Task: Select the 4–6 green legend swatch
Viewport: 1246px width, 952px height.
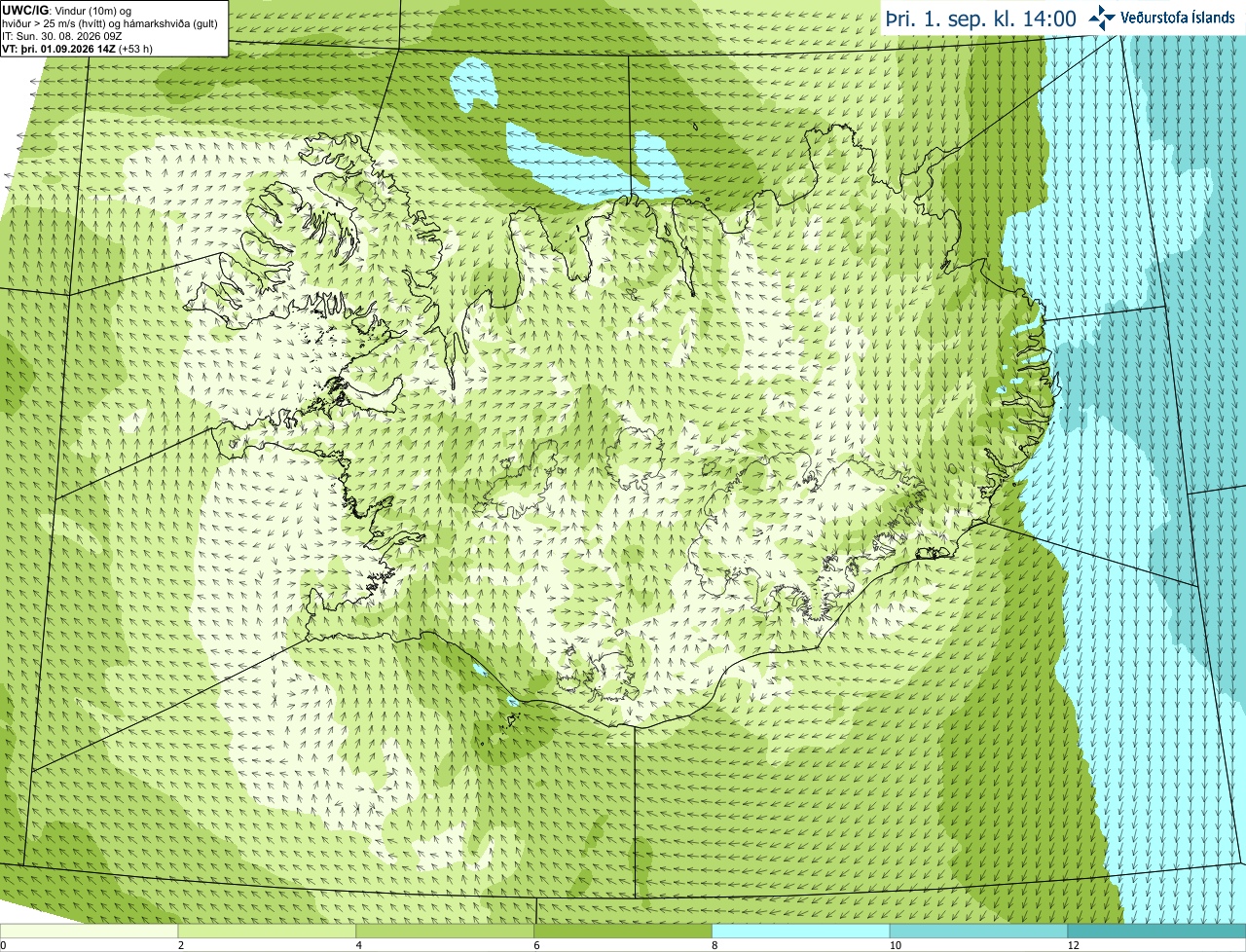Action: pos(445,931)
